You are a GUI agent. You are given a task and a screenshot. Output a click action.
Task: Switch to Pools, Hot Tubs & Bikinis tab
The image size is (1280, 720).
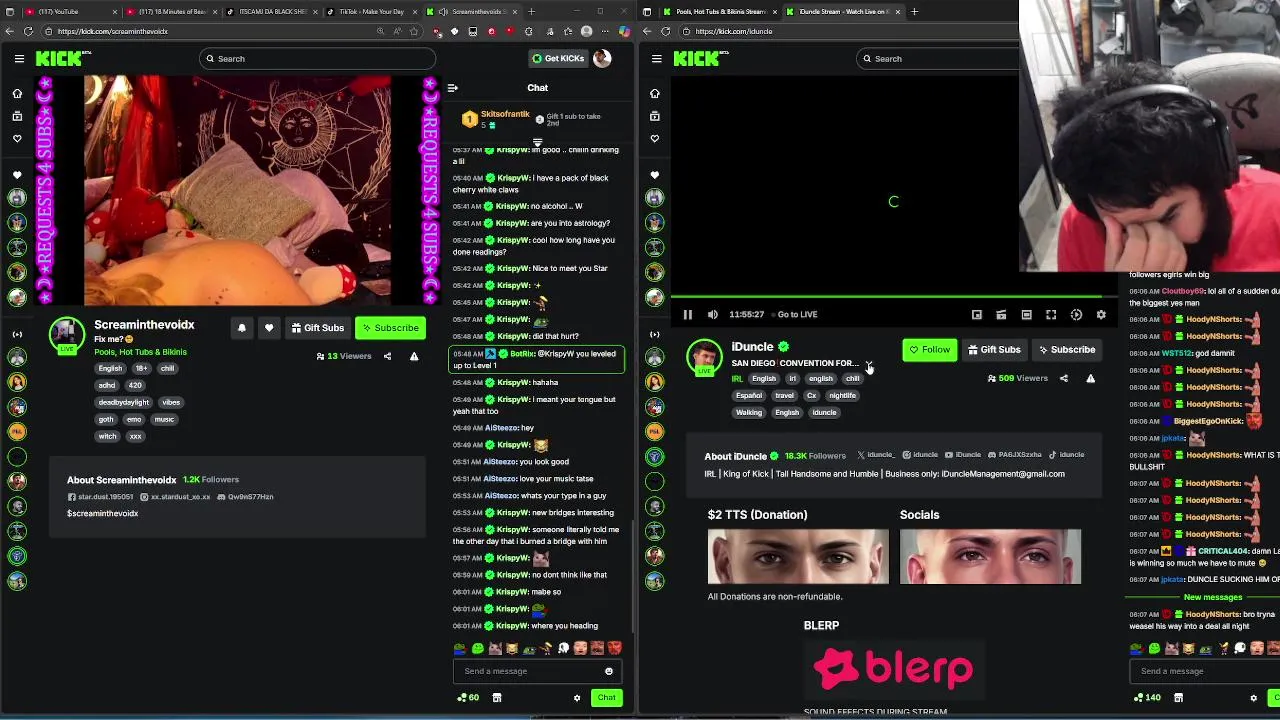(x=715, y=12)
